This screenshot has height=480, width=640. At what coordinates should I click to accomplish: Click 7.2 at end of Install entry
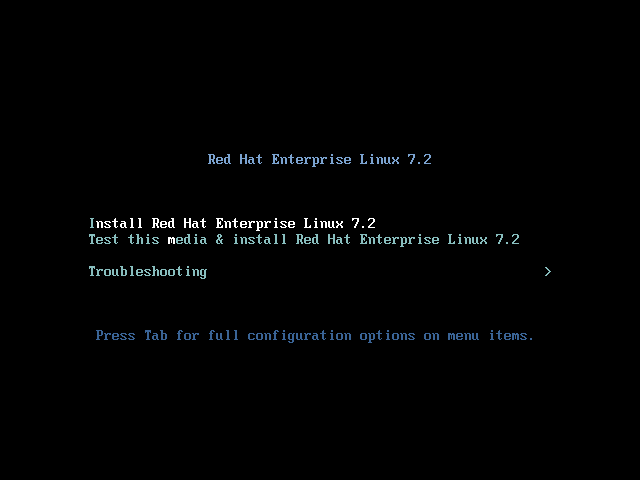pyautogui.click(x=364, y=223)
